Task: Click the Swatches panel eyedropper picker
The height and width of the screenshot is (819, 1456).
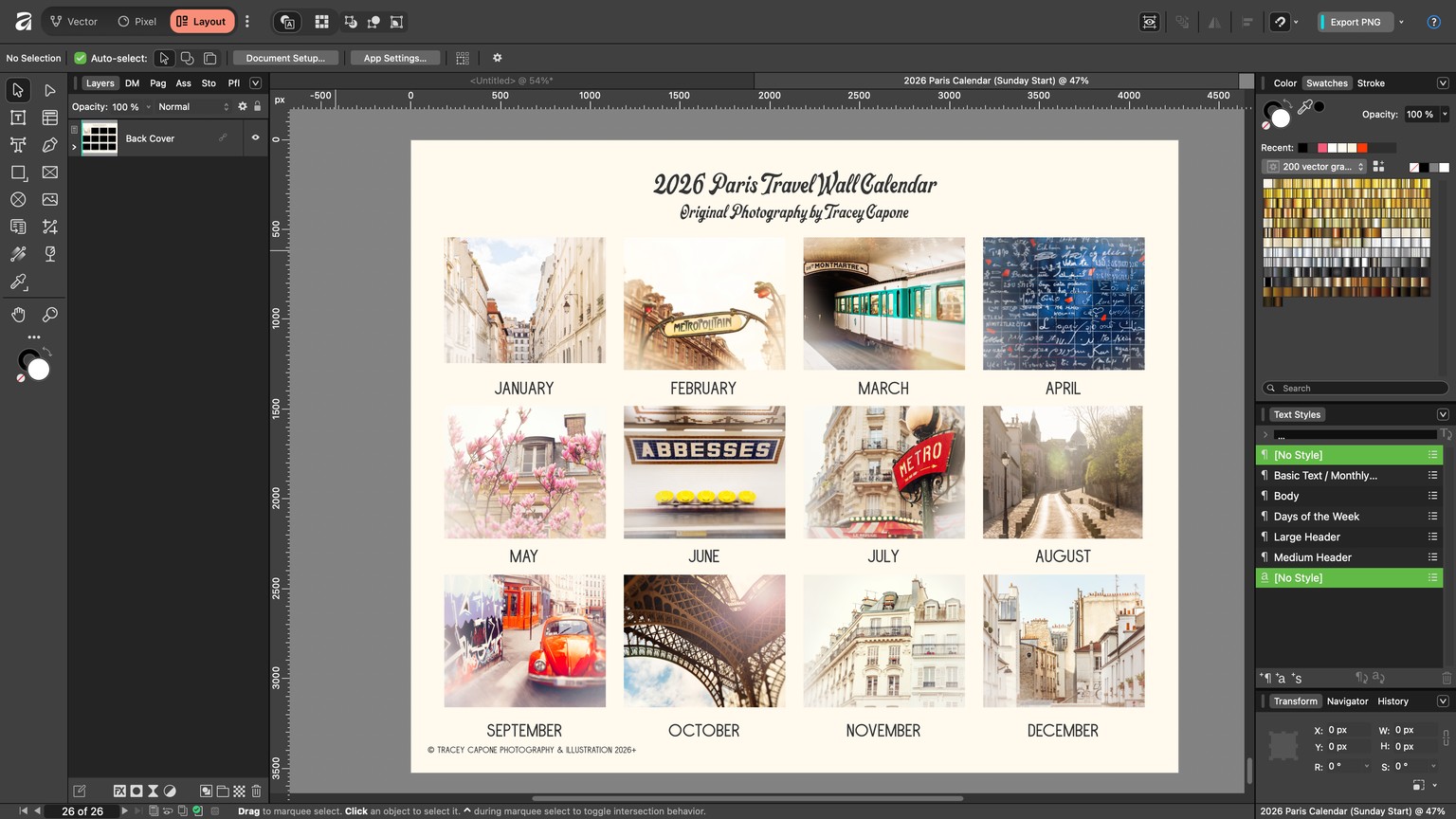Action: point(1305,107)
